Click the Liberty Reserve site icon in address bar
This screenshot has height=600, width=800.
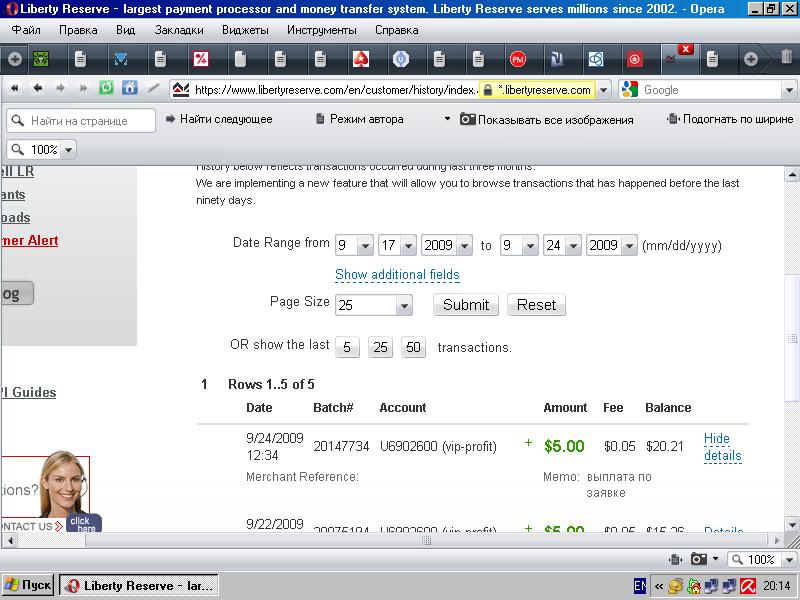click(x=181, y=90)
